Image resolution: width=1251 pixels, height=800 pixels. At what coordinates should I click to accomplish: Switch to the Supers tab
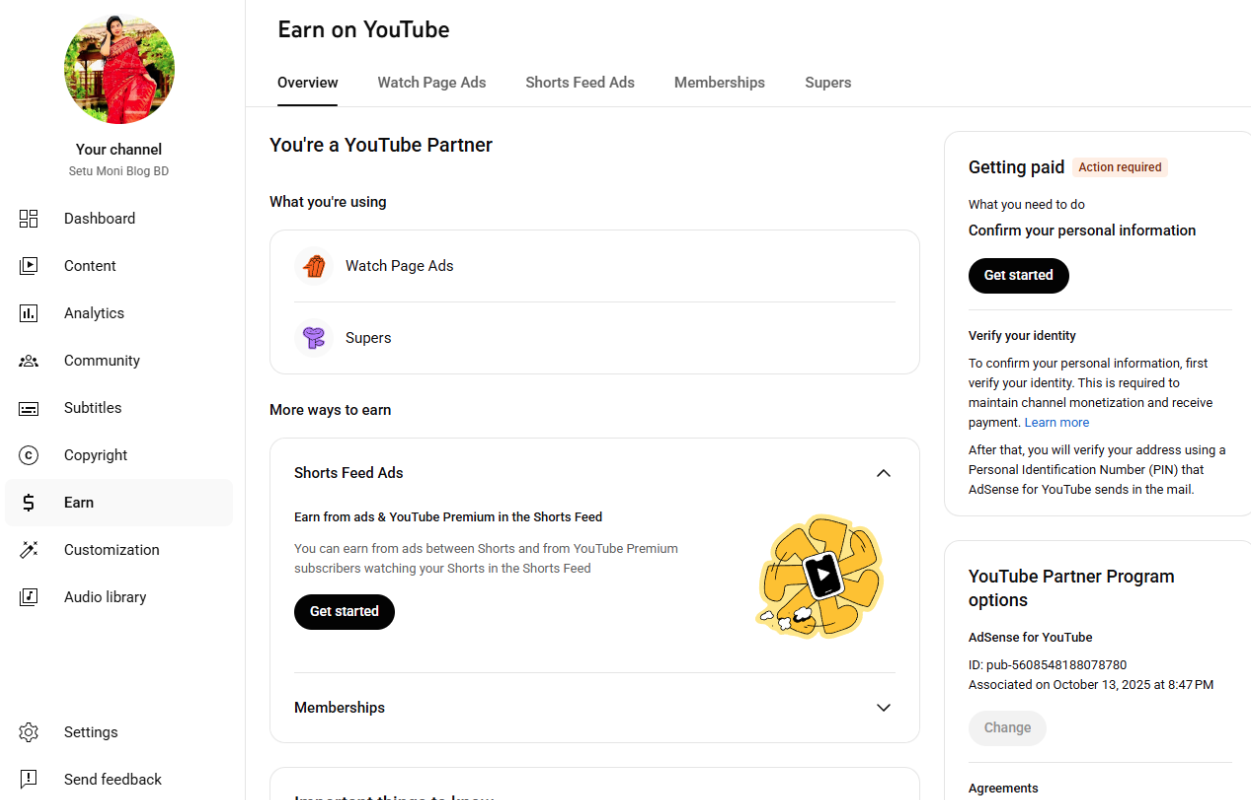(x=828, y=82)
